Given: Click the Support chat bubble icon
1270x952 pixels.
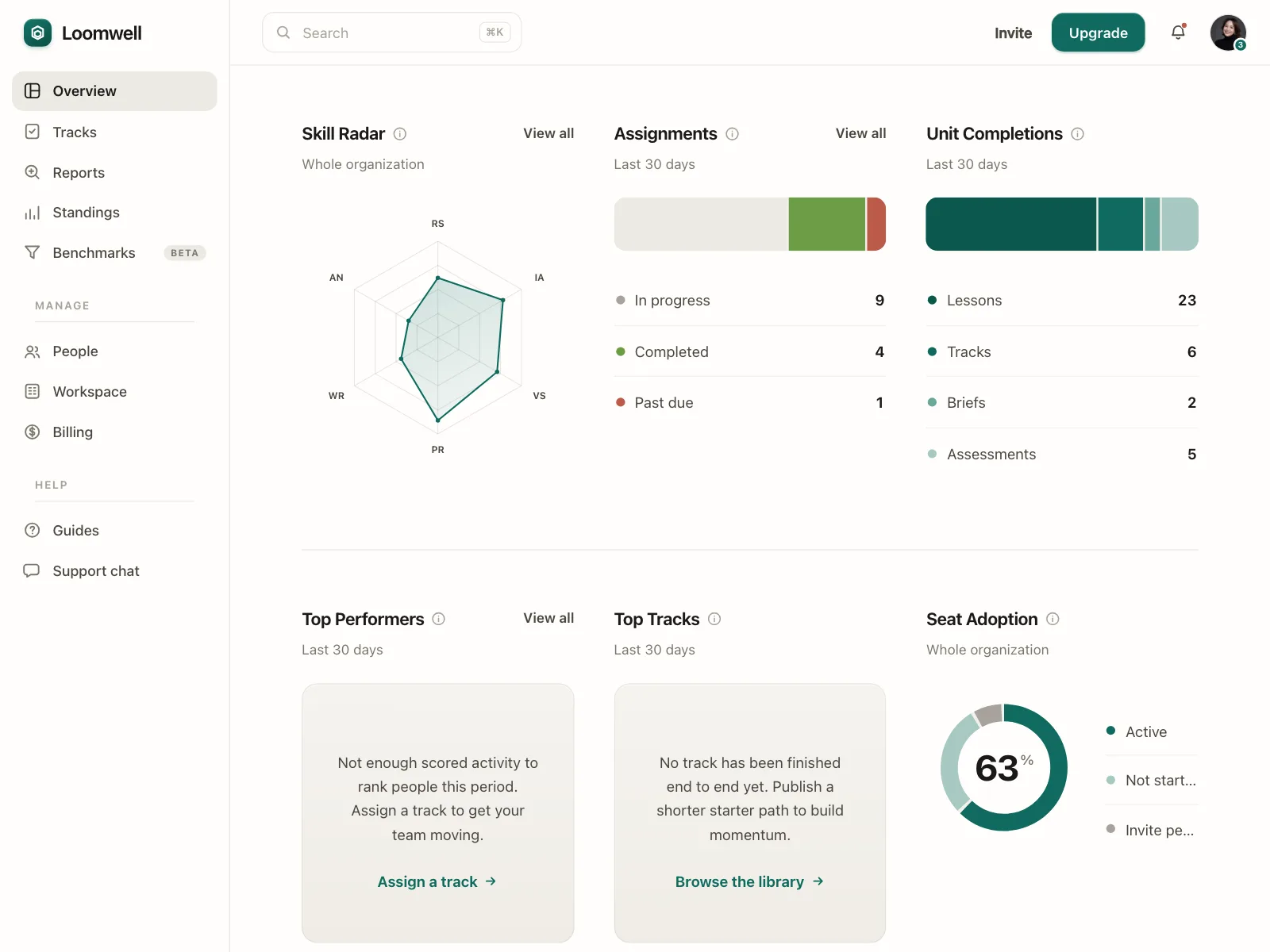Looking at the screenshot, I should (x=32, y=570).
